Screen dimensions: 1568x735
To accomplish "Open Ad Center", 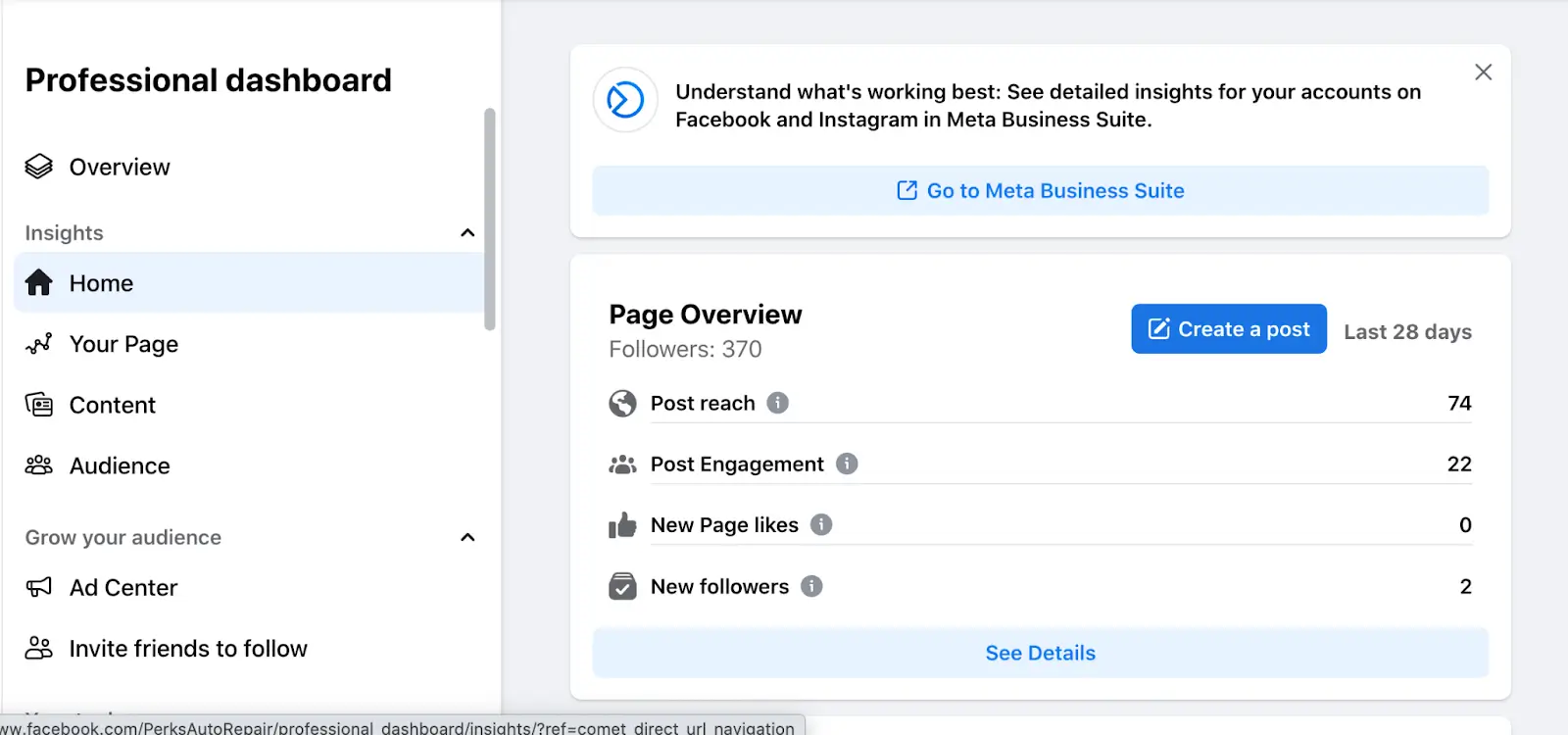I will [x=249, y=588].
